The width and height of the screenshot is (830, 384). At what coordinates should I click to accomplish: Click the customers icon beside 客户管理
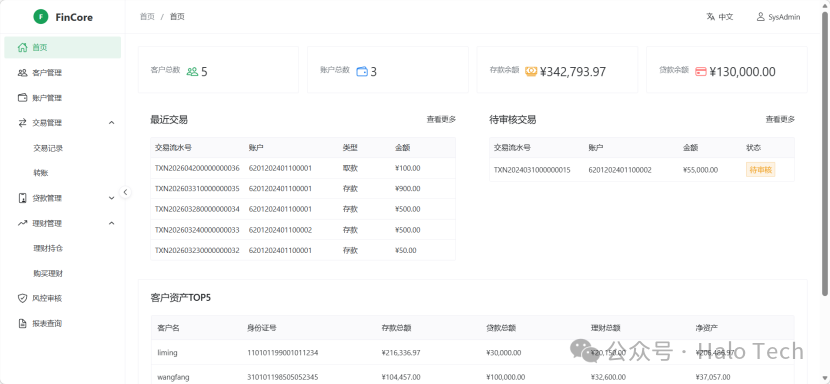click(x=22, y=73)
